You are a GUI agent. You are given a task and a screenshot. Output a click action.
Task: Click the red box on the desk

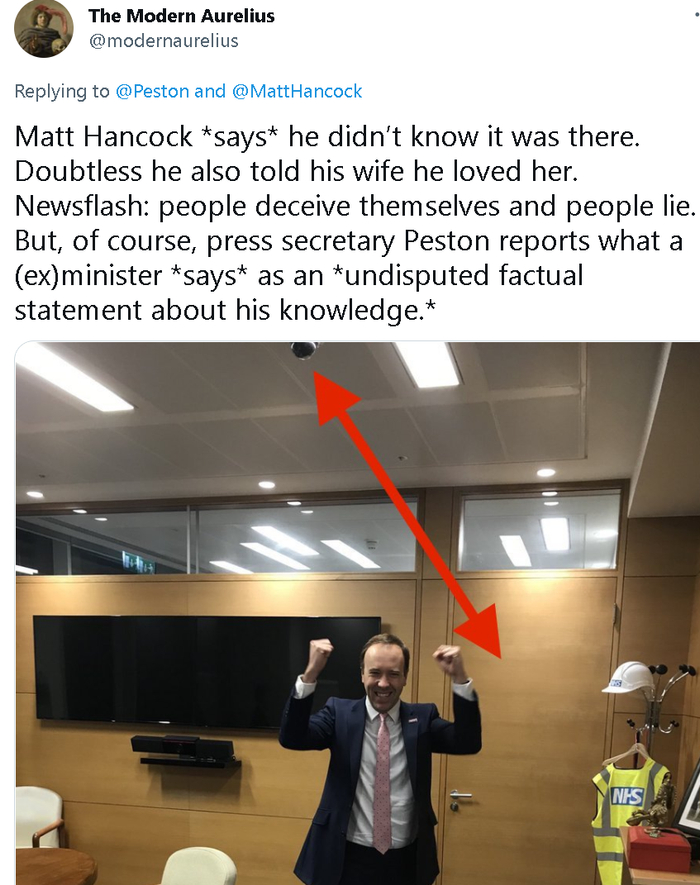click(659, 849)
